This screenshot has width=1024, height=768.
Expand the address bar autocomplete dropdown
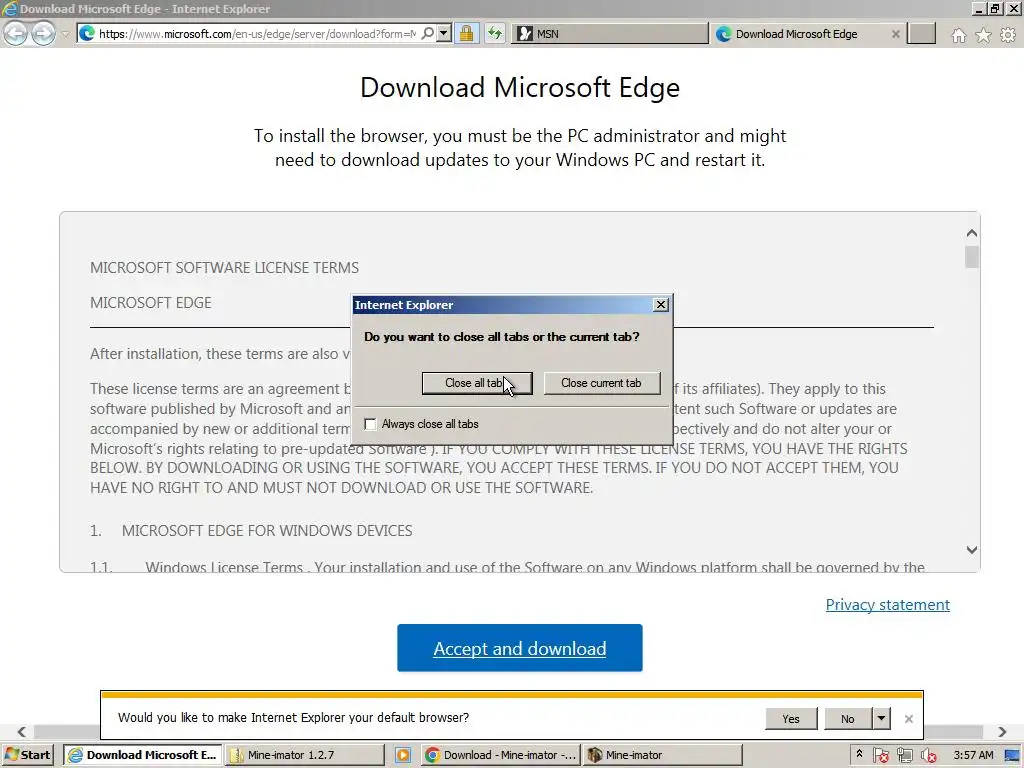pos(444,33)
